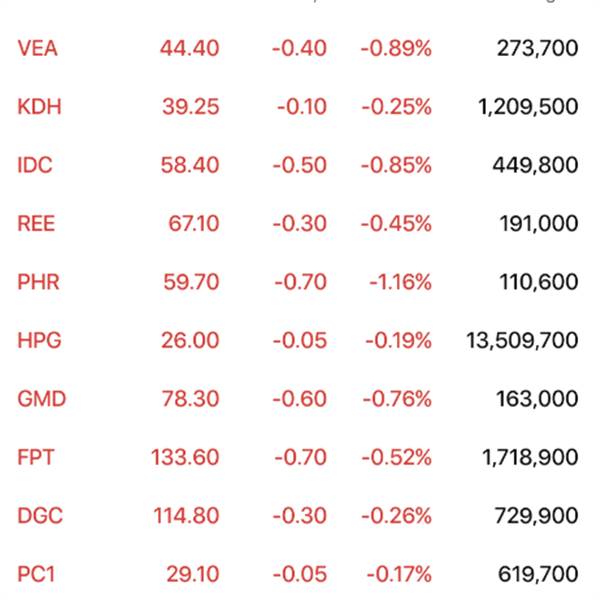
Task: Click the 13,509,700 volume for HPG
Action: (522, 340)
